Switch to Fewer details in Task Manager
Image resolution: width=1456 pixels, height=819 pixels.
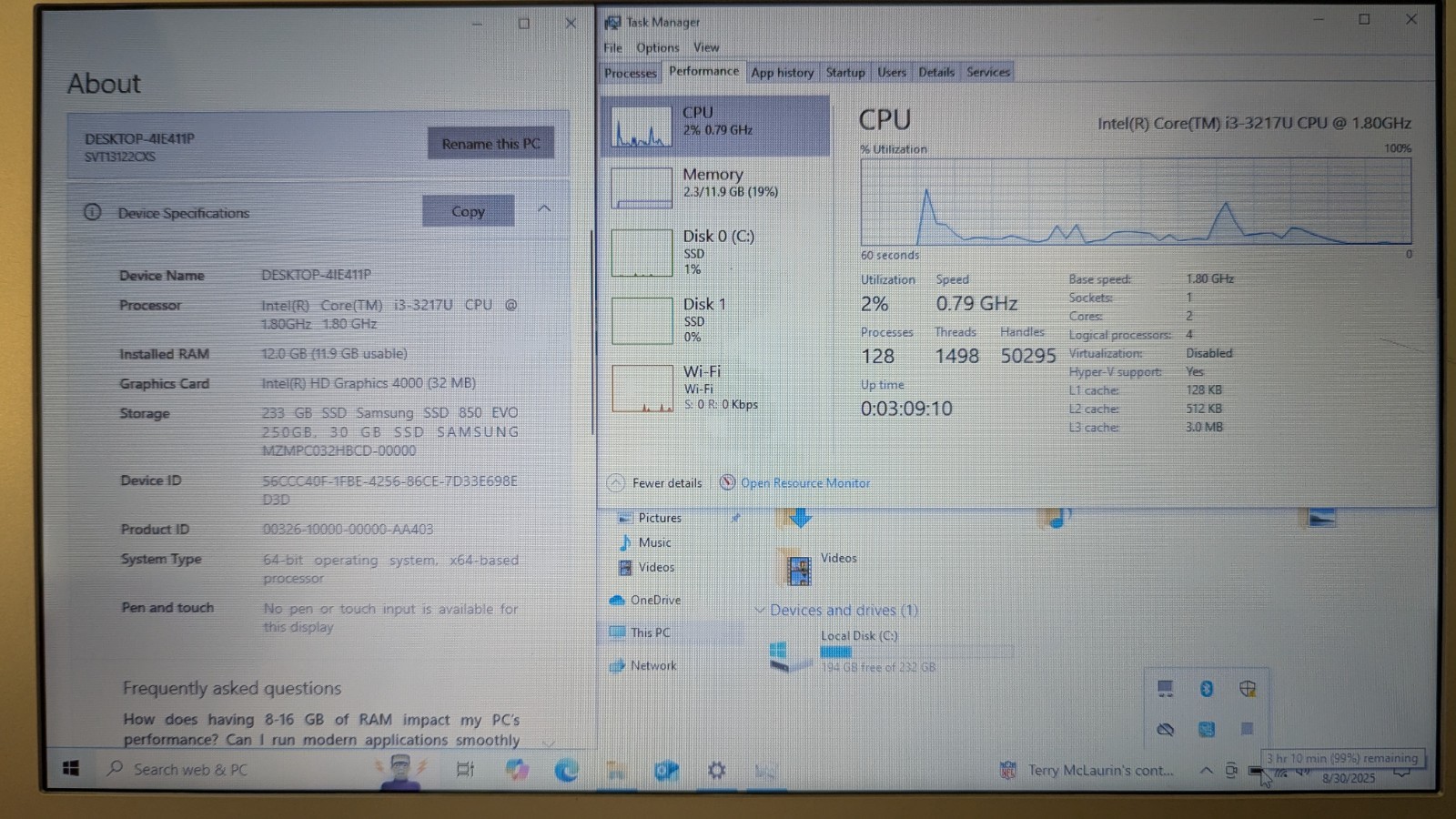point(655,482)
